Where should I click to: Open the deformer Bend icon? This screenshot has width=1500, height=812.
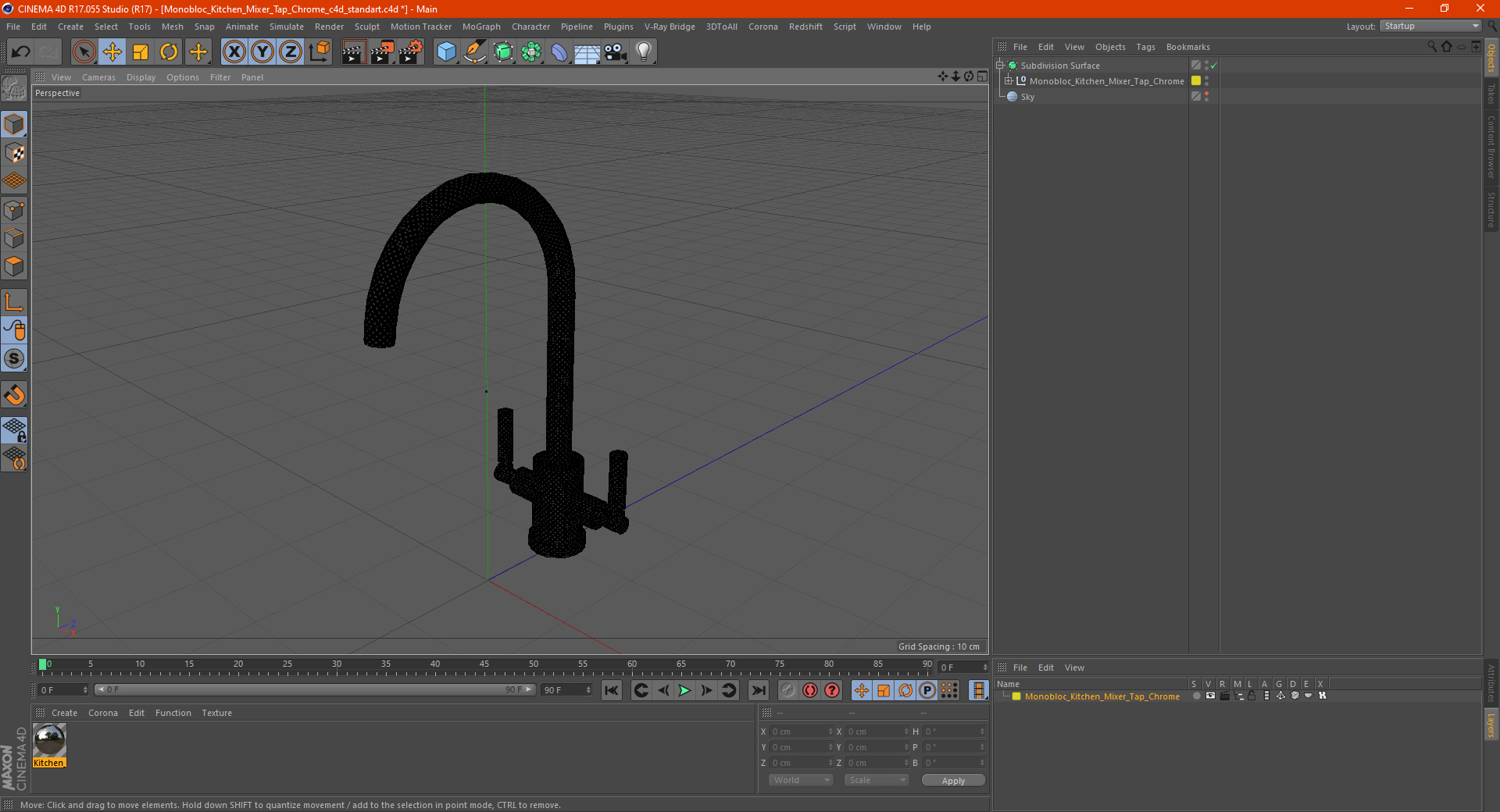click(559, 52)
